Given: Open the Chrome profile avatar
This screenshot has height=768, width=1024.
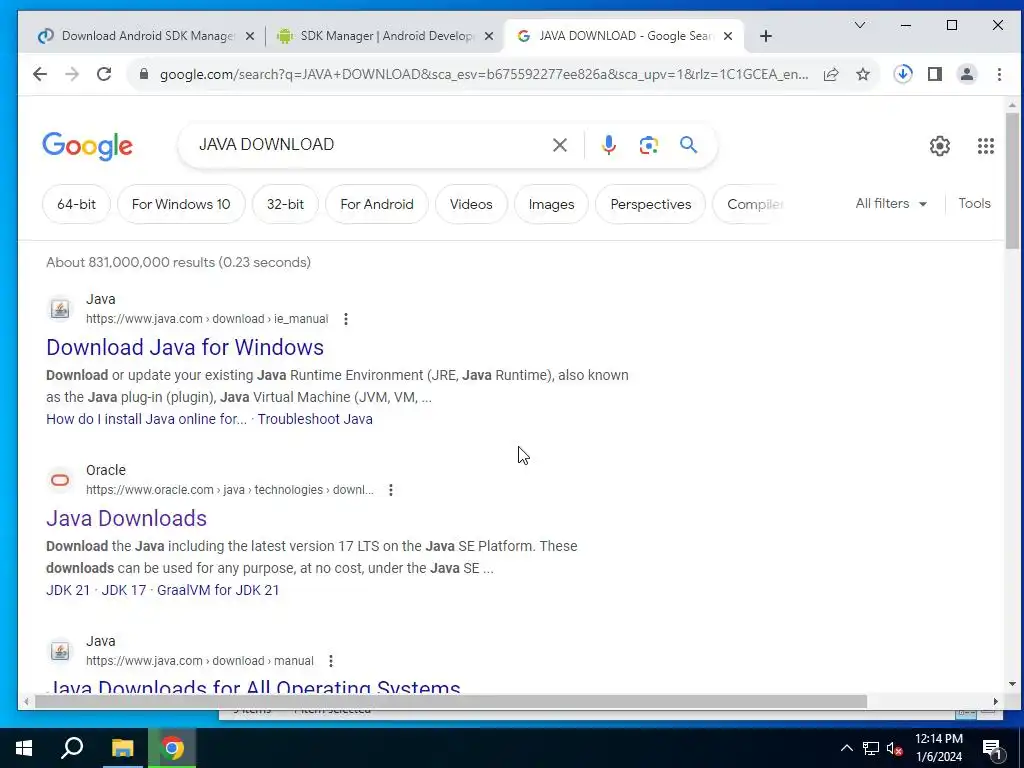Looking at the screenshot, I should point(967,74).
